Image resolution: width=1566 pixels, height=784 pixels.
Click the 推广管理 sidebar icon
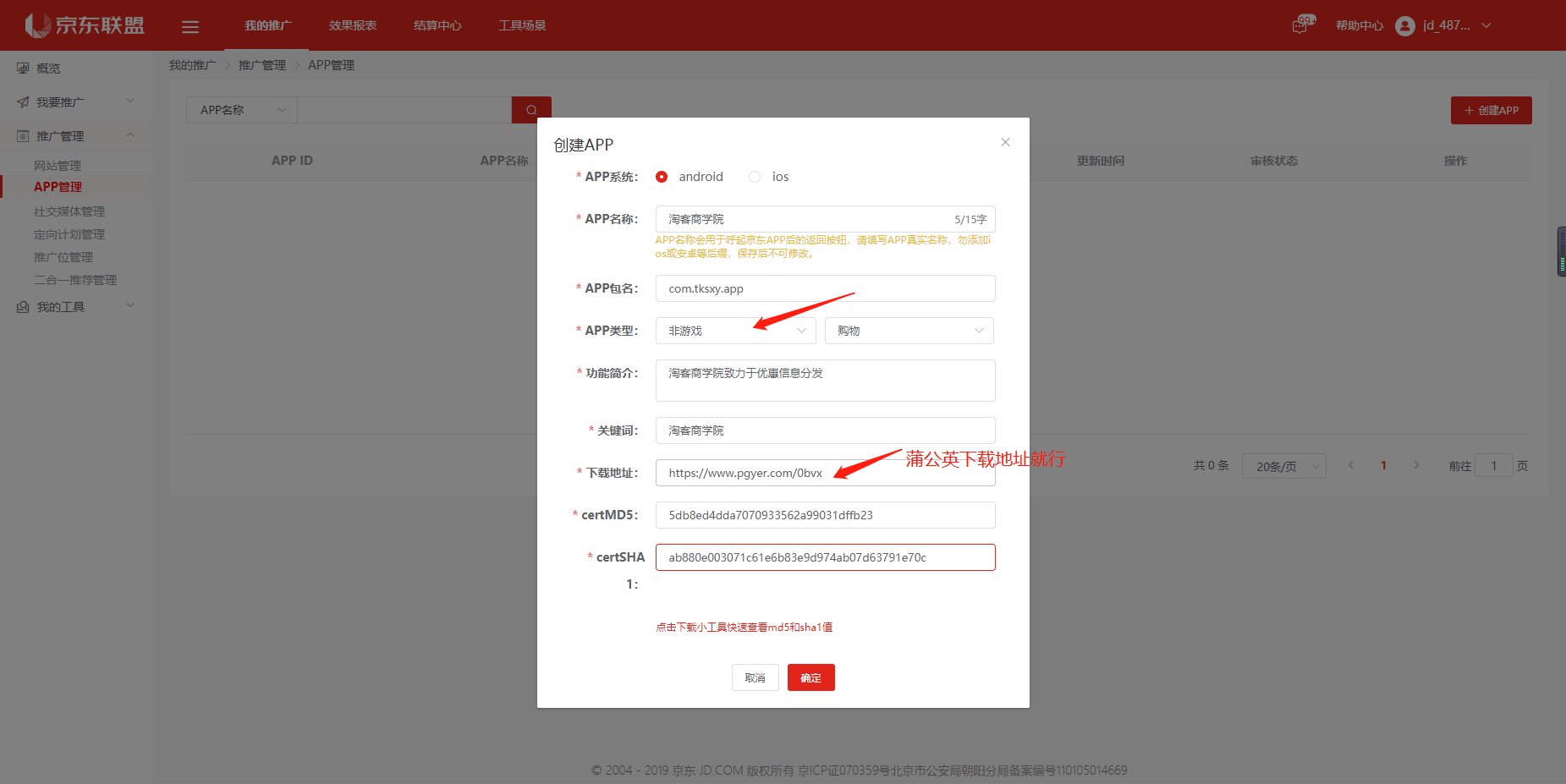point(23,136)
